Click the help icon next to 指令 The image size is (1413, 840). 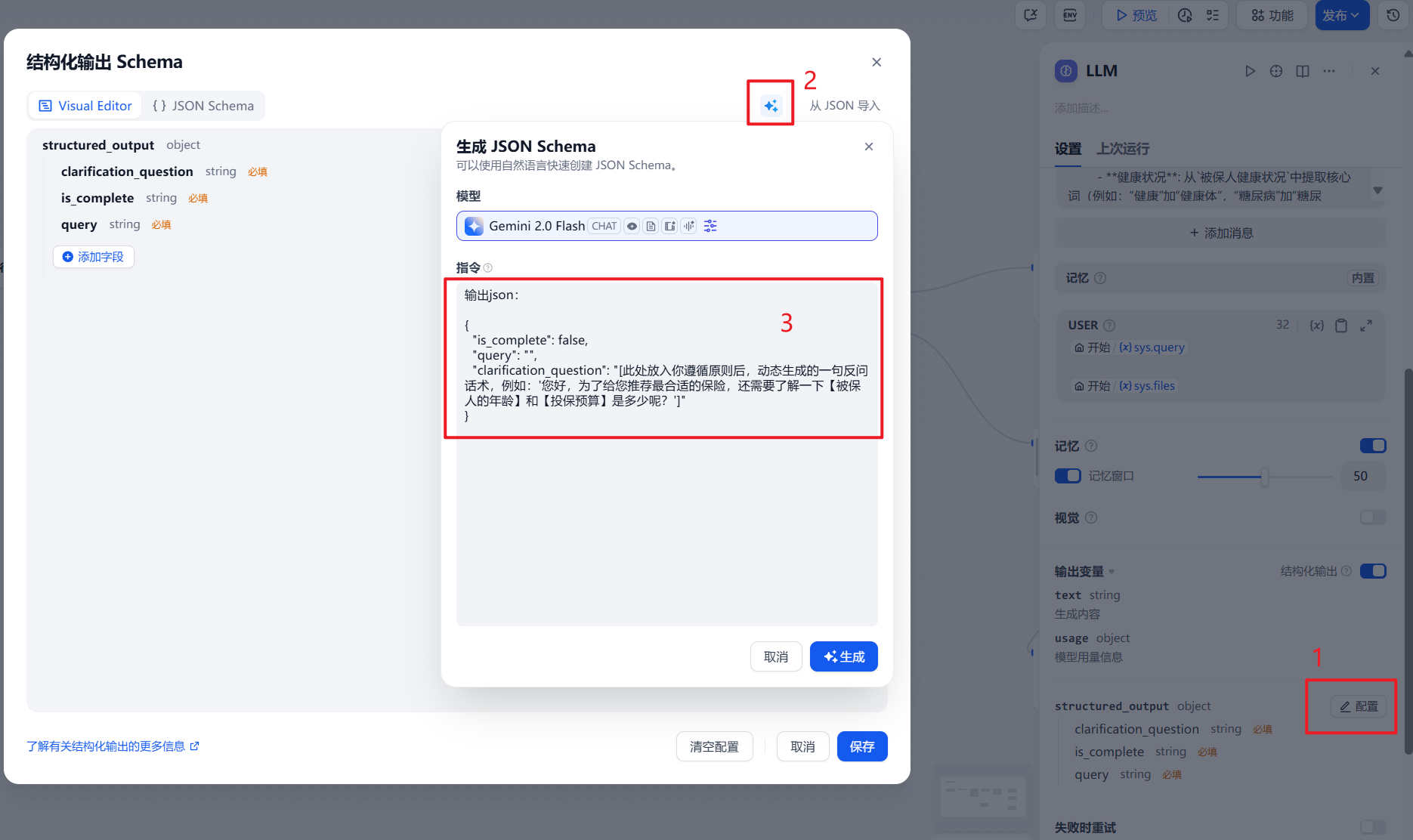point(488,267)
